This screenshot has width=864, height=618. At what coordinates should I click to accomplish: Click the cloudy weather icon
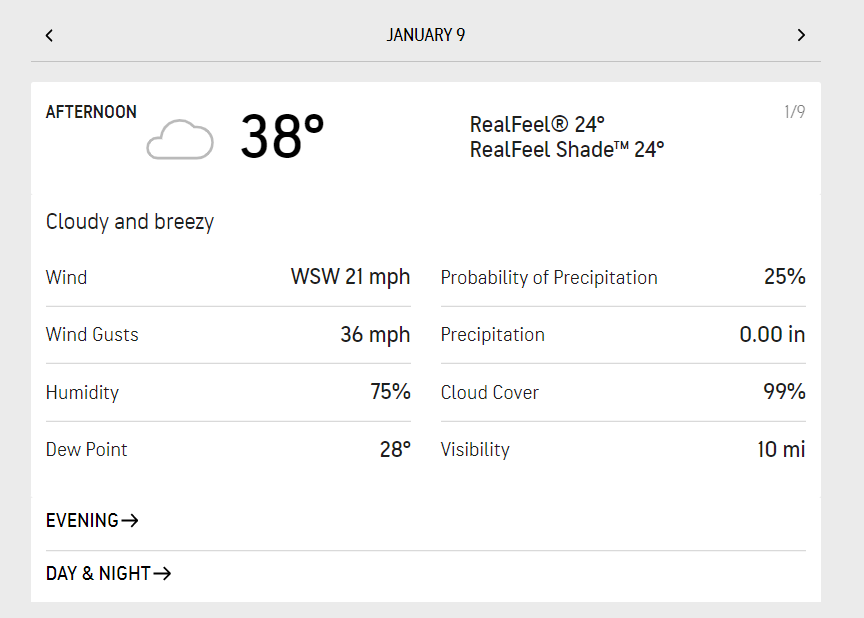180,139
